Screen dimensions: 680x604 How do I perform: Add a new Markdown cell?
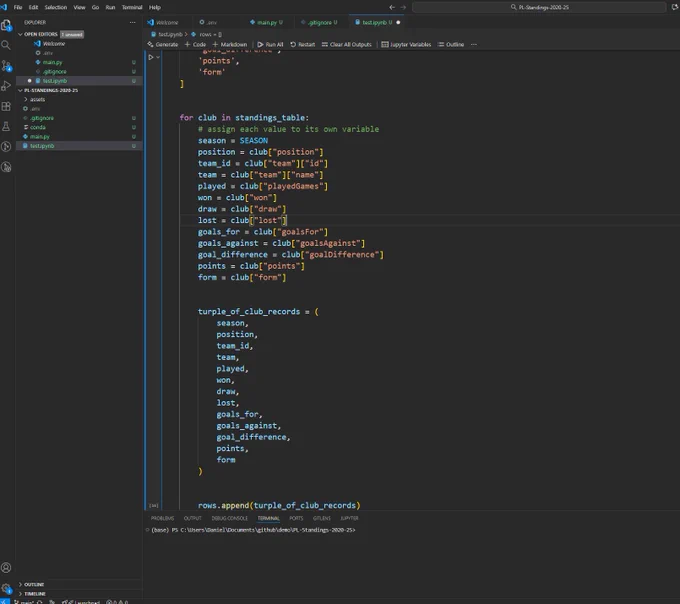(230, 44)
